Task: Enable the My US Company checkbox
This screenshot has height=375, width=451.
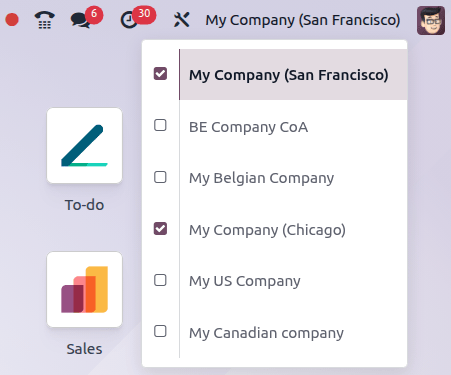Action: [160, 280]
